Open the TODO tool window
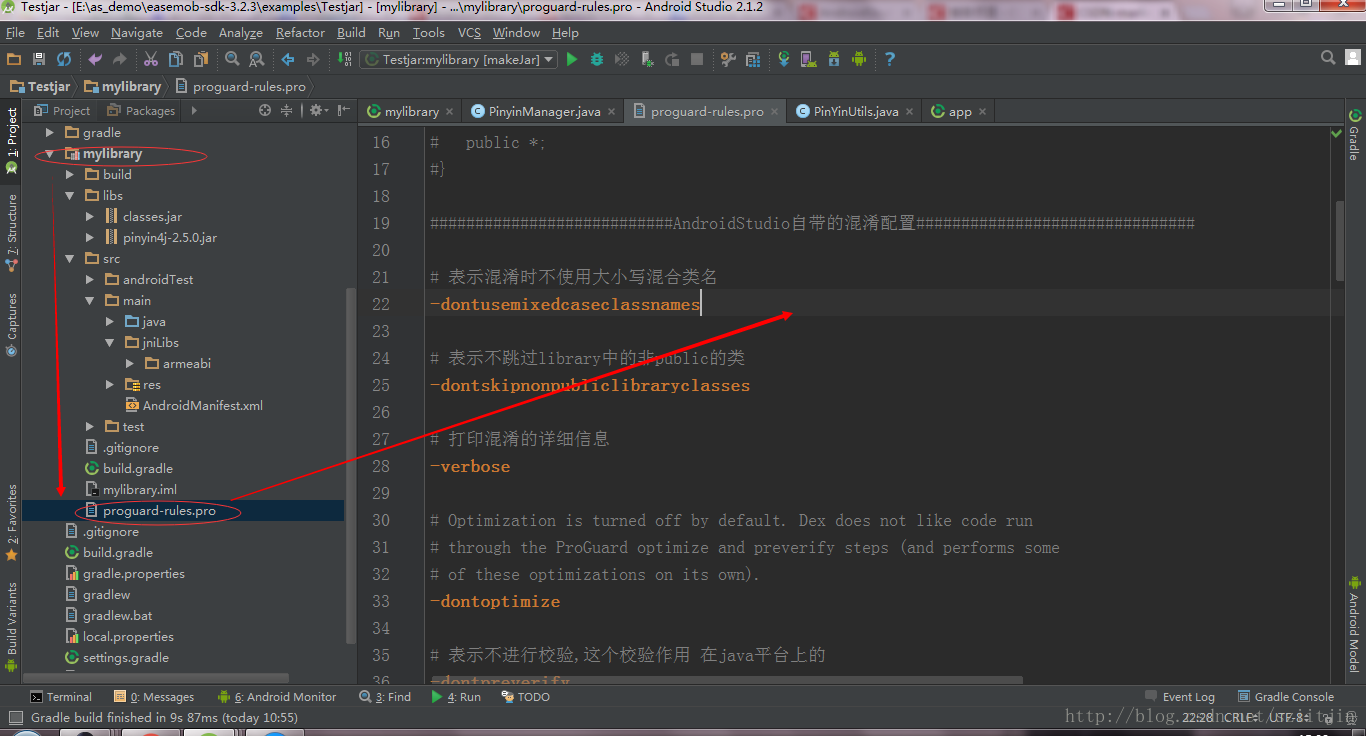This screenshot has width=1366, height=736. [525, 697]
